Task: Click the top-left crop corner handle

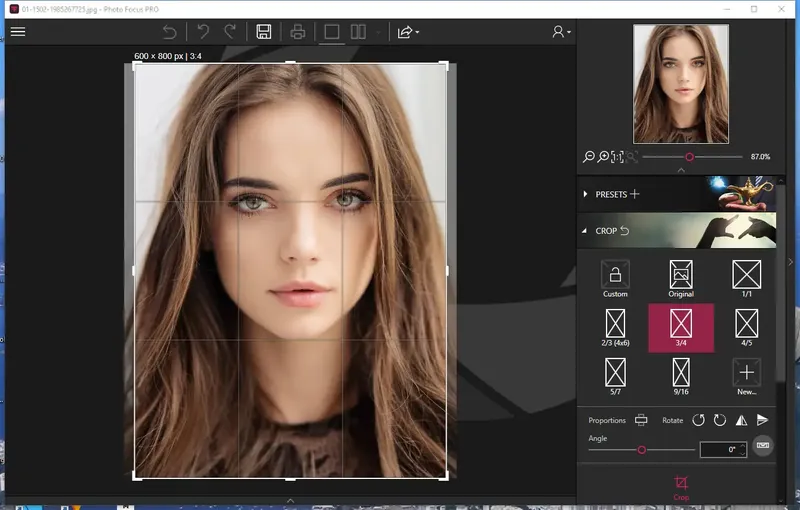Action: click(137, 66)
